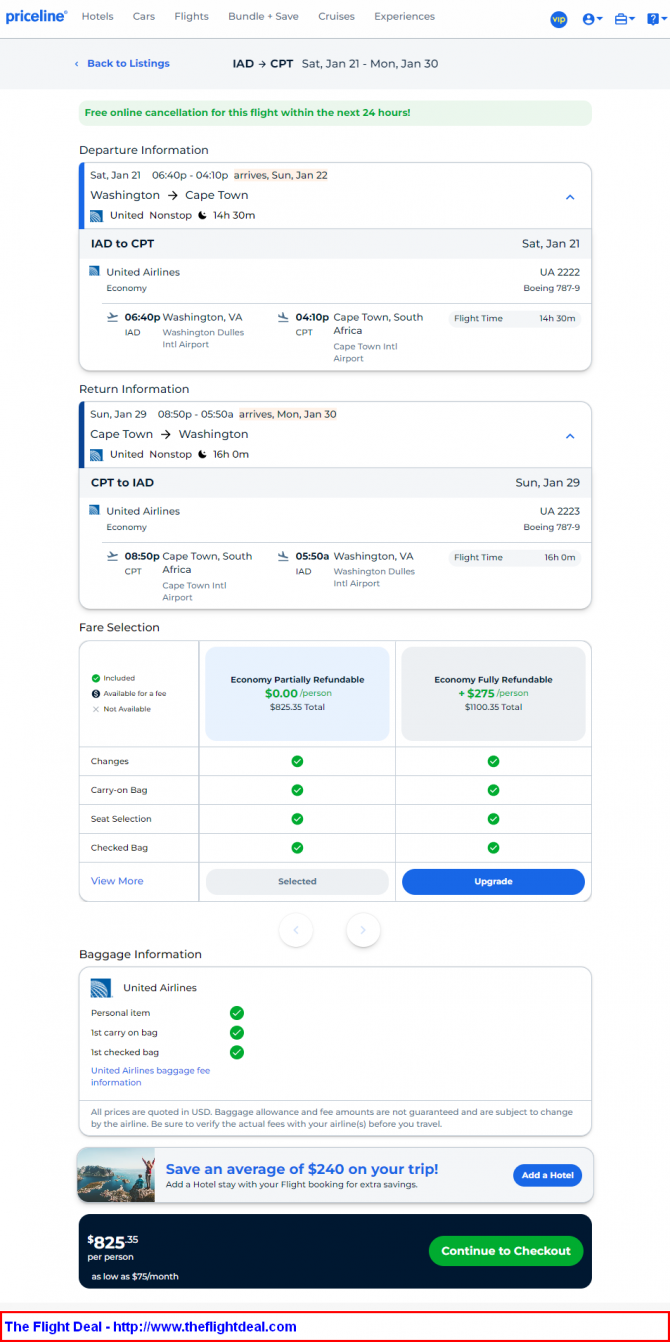Open the VIP badge icon
The image size is (670, 1342).
coord(559,19)
